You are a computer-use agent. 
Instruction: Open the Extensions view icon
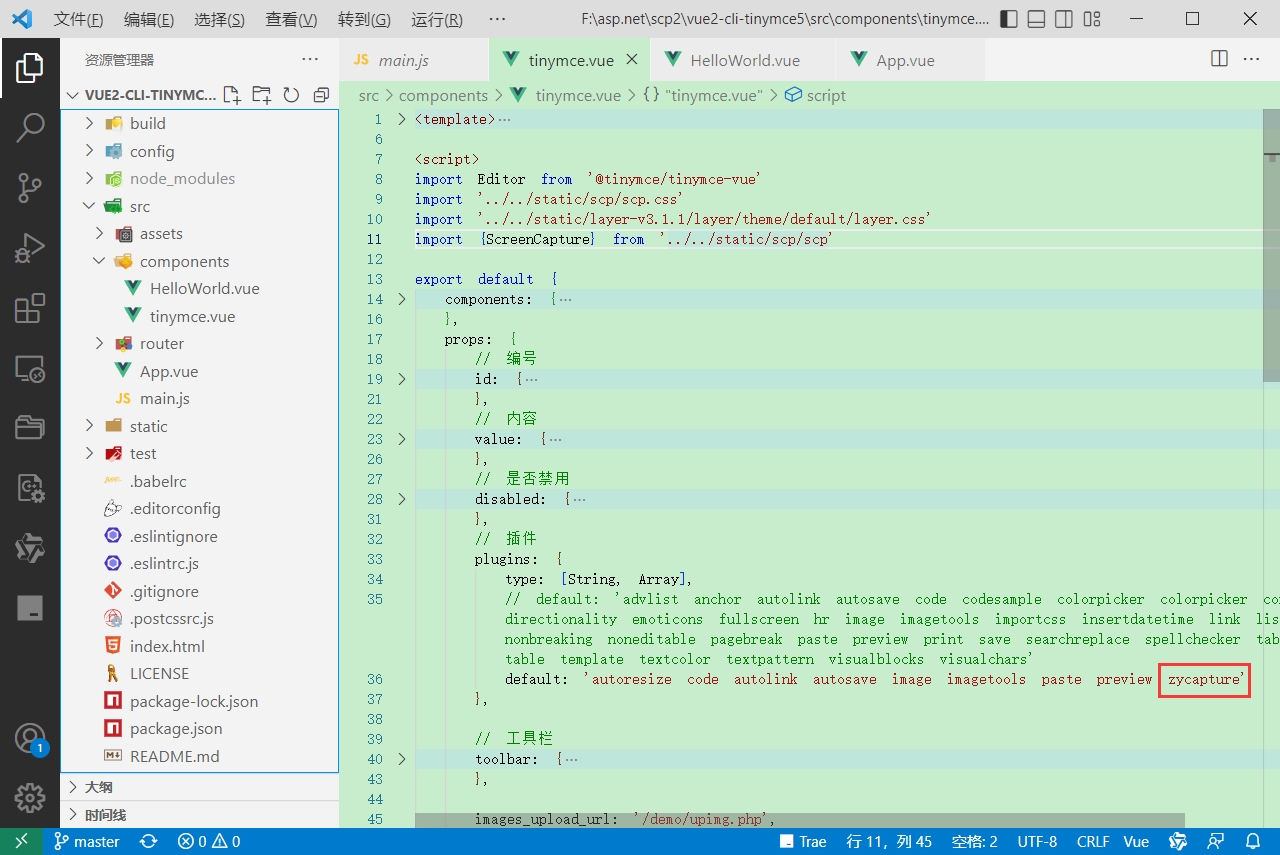(30, 308)
